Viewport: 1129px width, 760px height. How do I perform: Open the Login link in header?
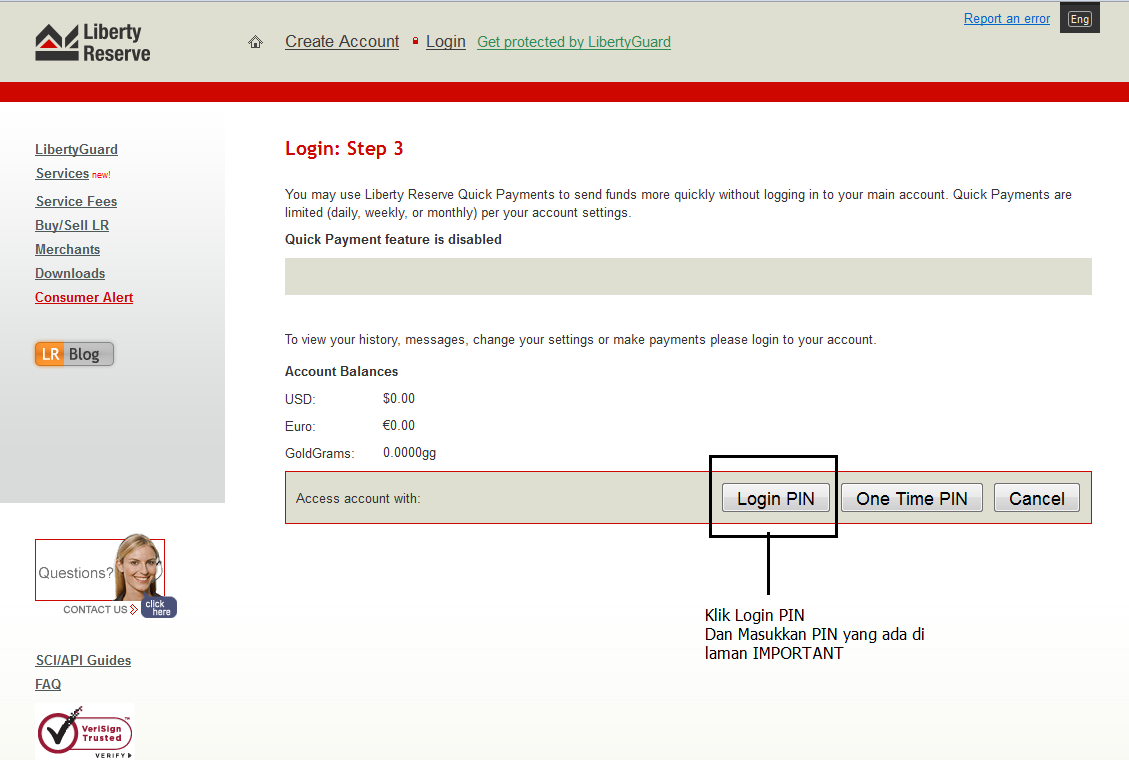pyautogui.click(x=446, y=42)
